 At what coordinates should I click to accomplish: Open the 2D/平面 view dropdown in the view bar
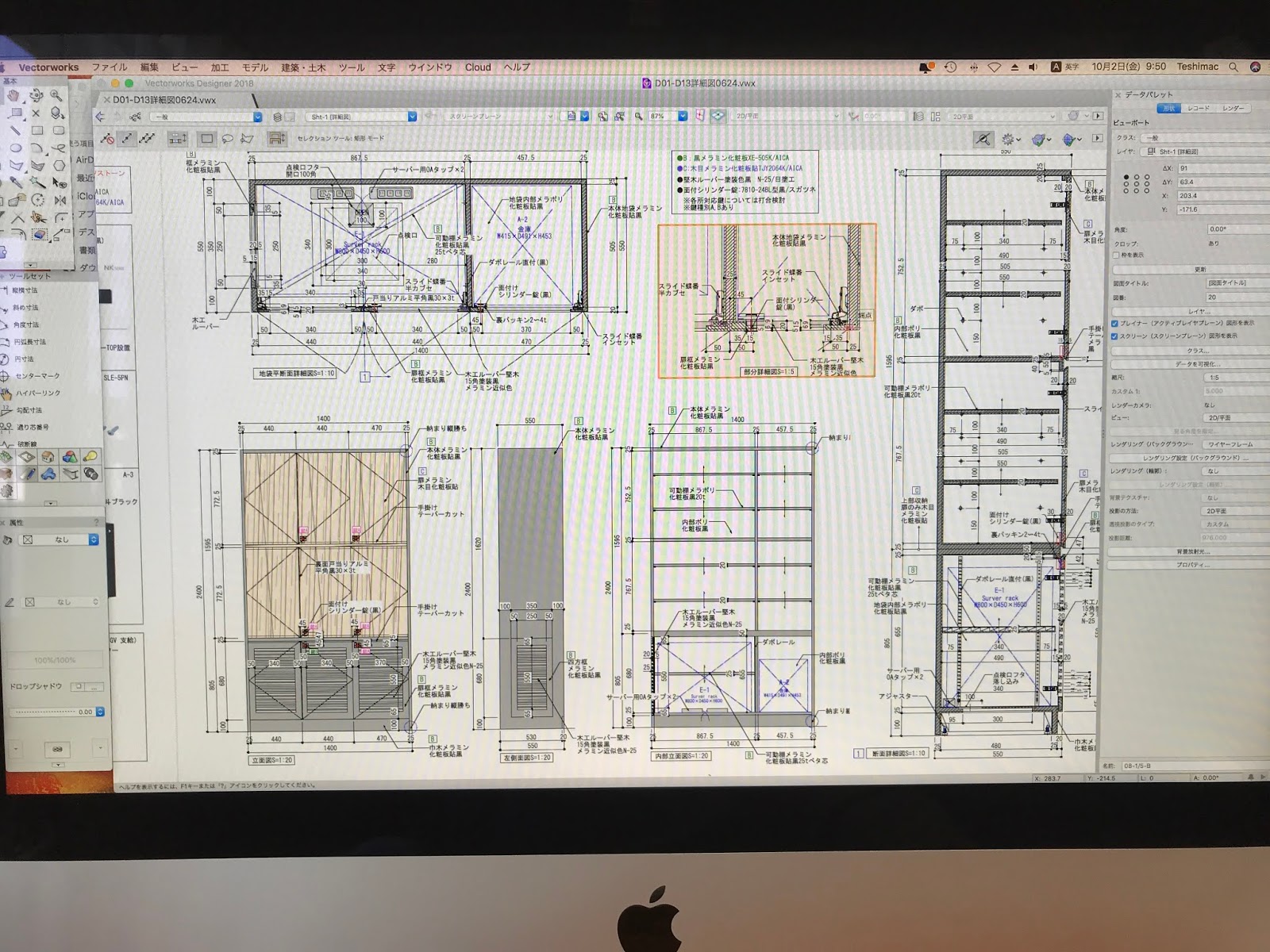coord(786,117)
